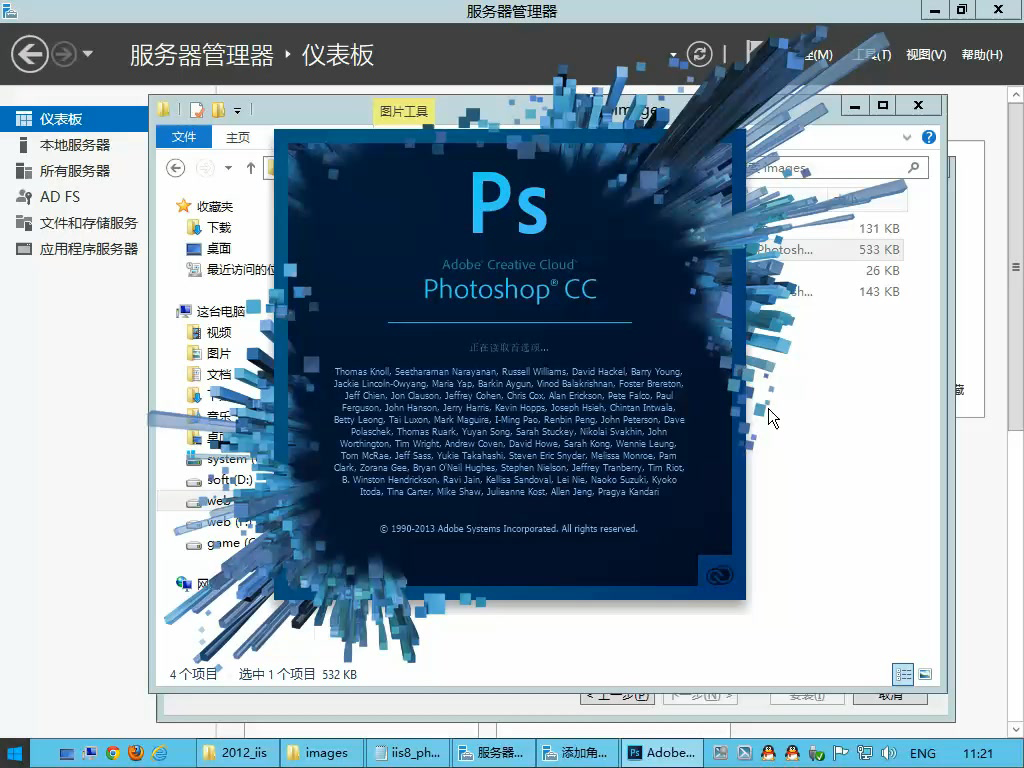Viewport: 1024px width, 768px height.
Task: Switch to 服务器... taskbar button
Action: (x=492, y=753)
